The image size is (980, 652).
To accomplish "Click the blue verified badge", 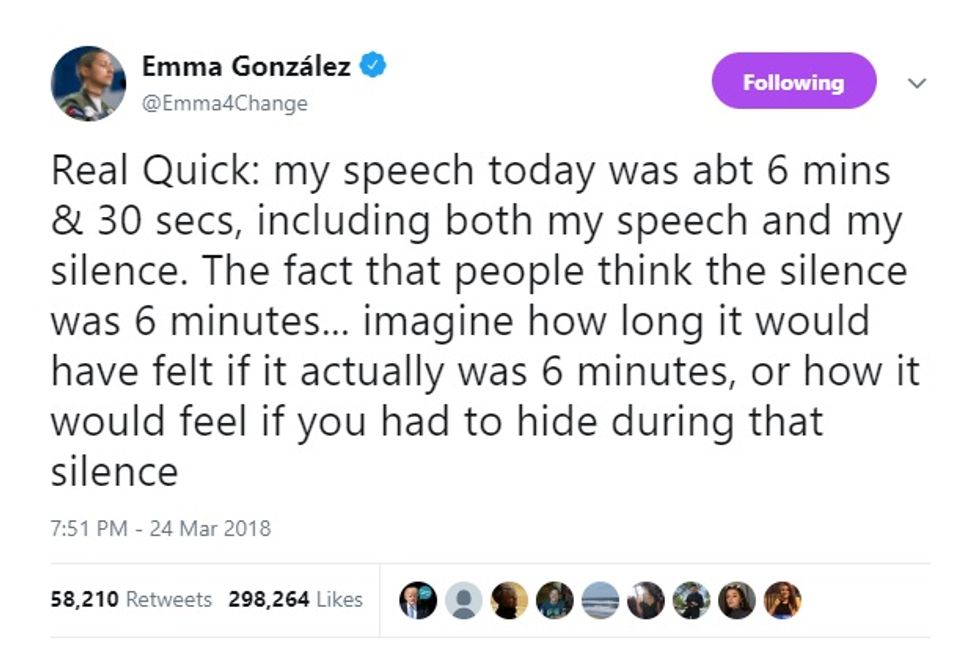I will [372, 65].
